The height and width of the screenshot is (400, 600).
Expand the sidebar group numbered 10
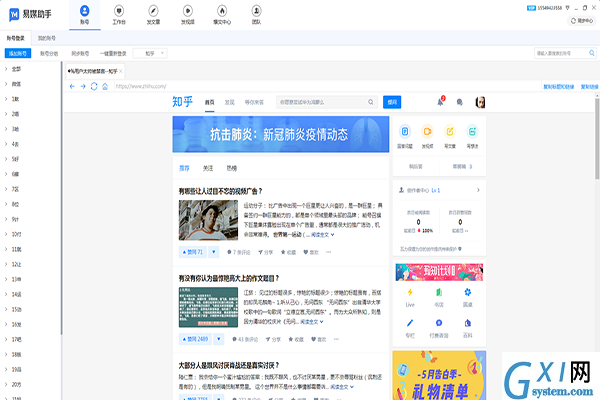[6, 234]
